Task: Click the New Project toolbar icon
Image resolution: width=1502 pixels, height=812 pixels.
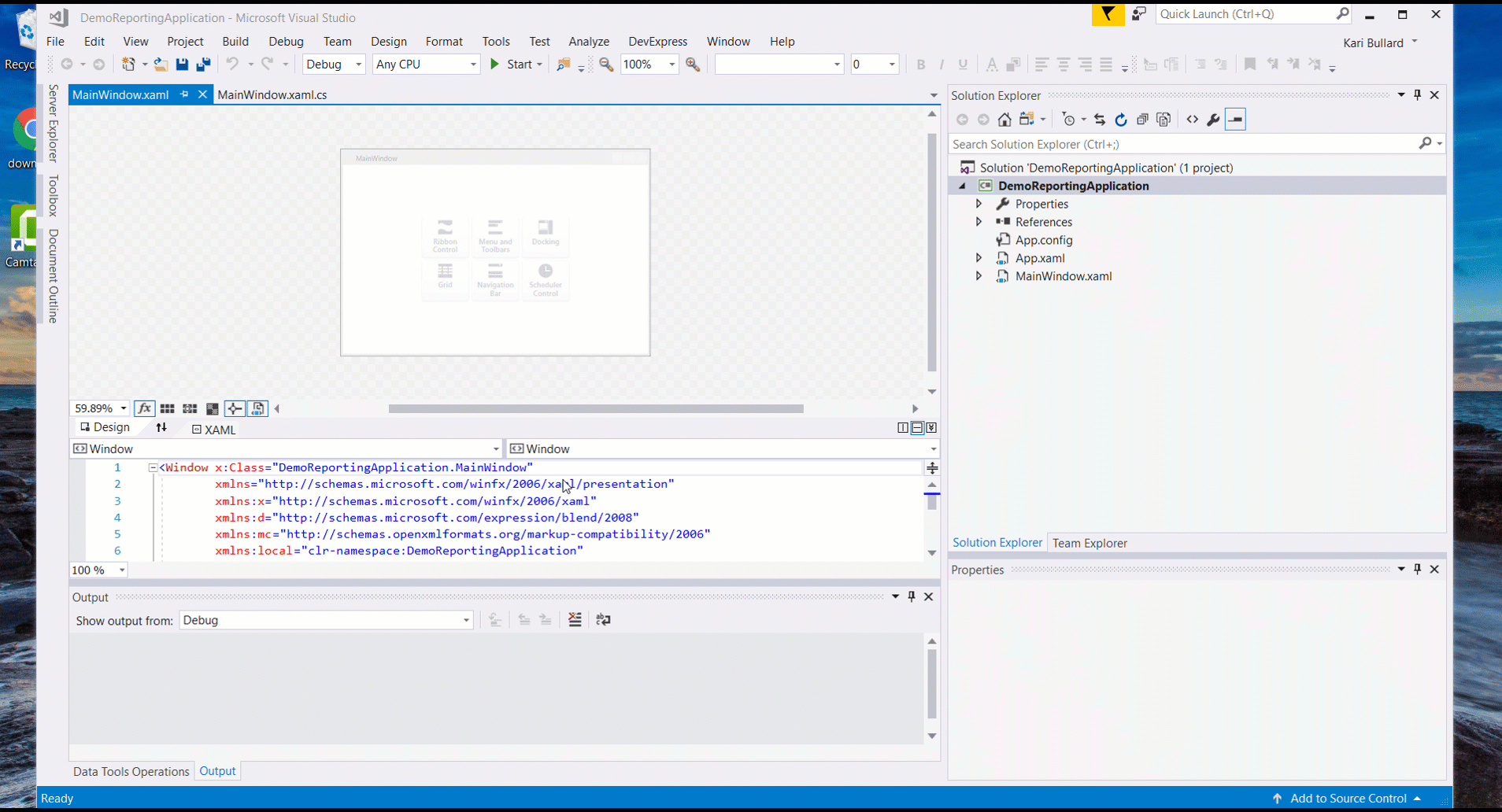Action: click(x=128, y=65)
